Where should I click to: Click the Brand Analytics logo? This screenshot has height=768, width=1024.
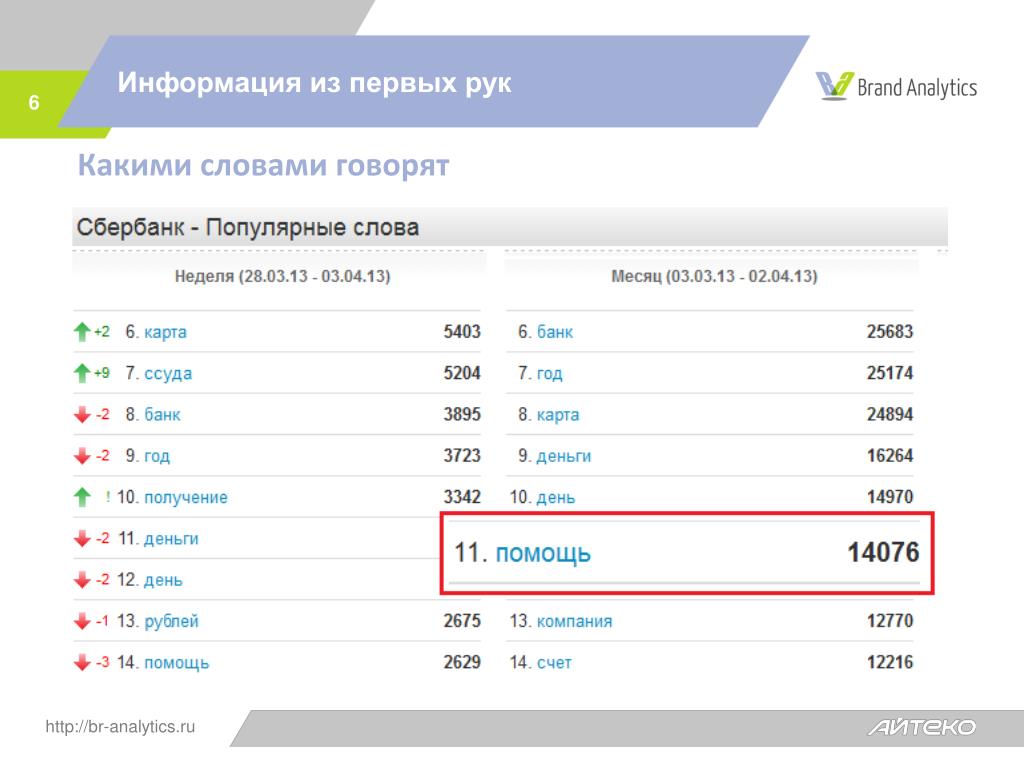[x=896, y=87]
